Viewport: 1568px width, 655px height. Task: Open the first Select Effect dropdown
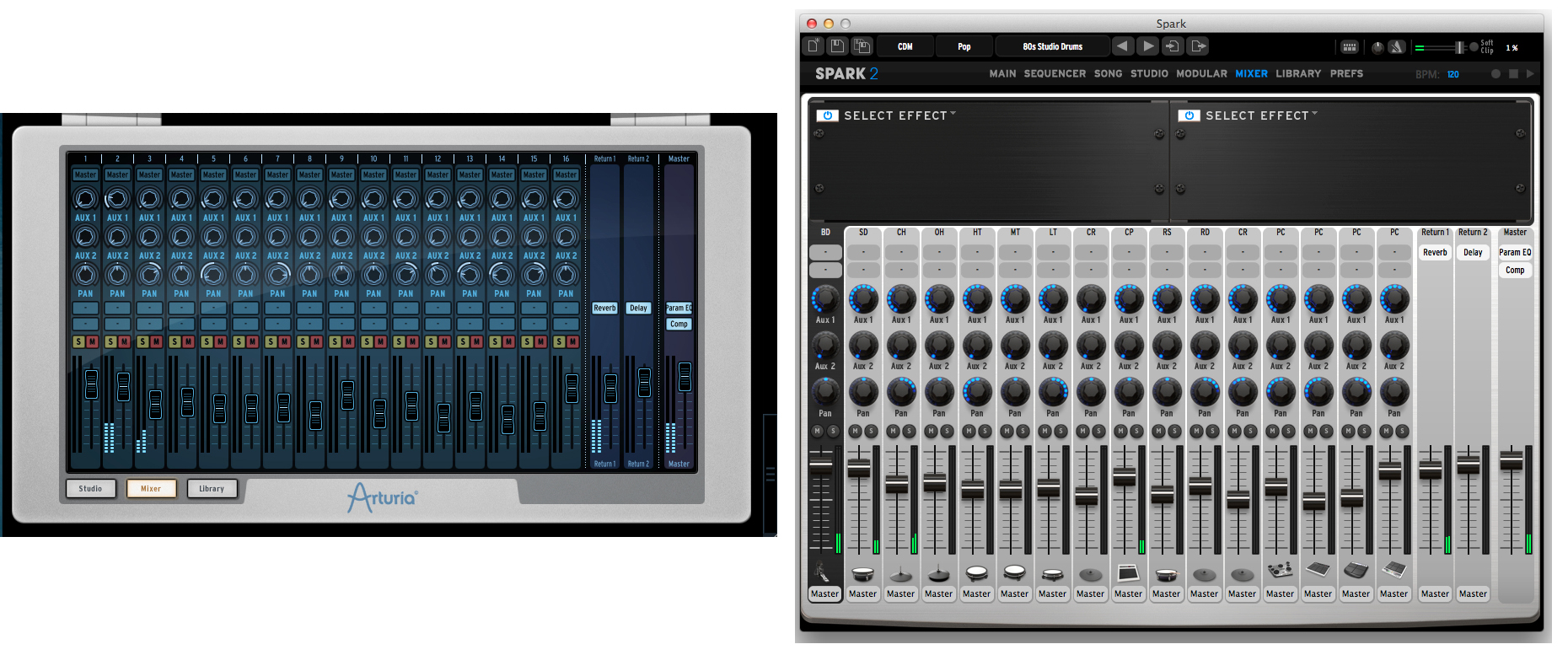click(x=899, y=115)
